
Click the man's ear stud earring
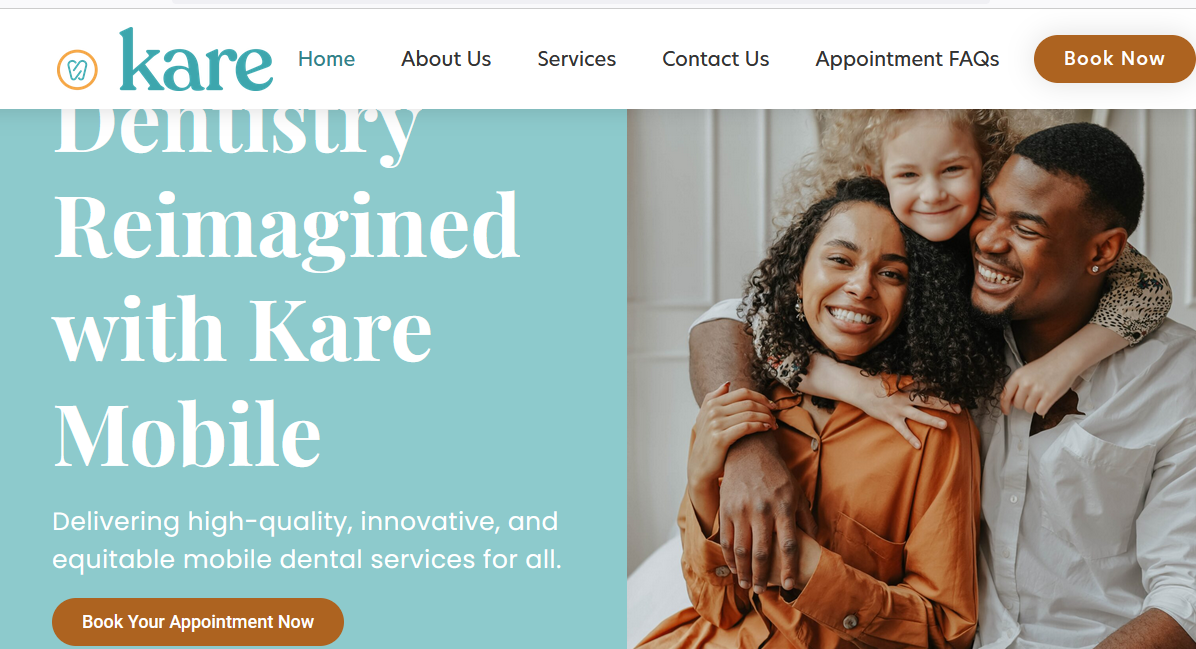click(x=1096, y=268)
